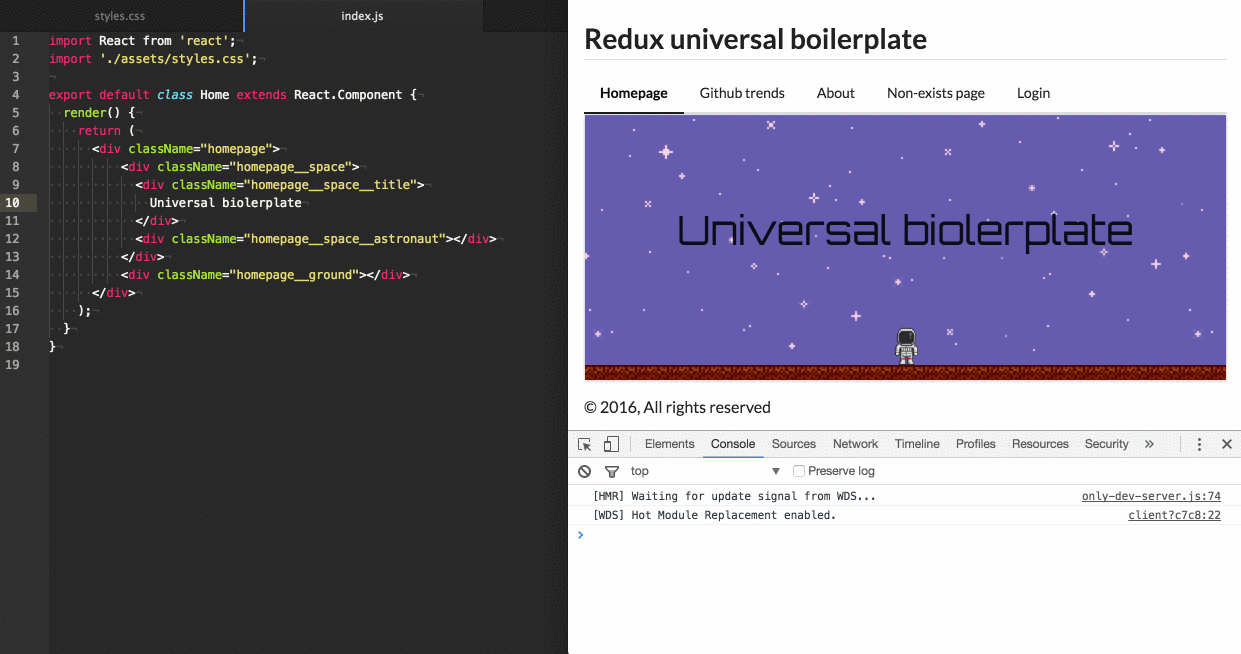Open DevTools three-dot menu
1241x654 pixels.
pyautogui.click(x=1199, y=444)
